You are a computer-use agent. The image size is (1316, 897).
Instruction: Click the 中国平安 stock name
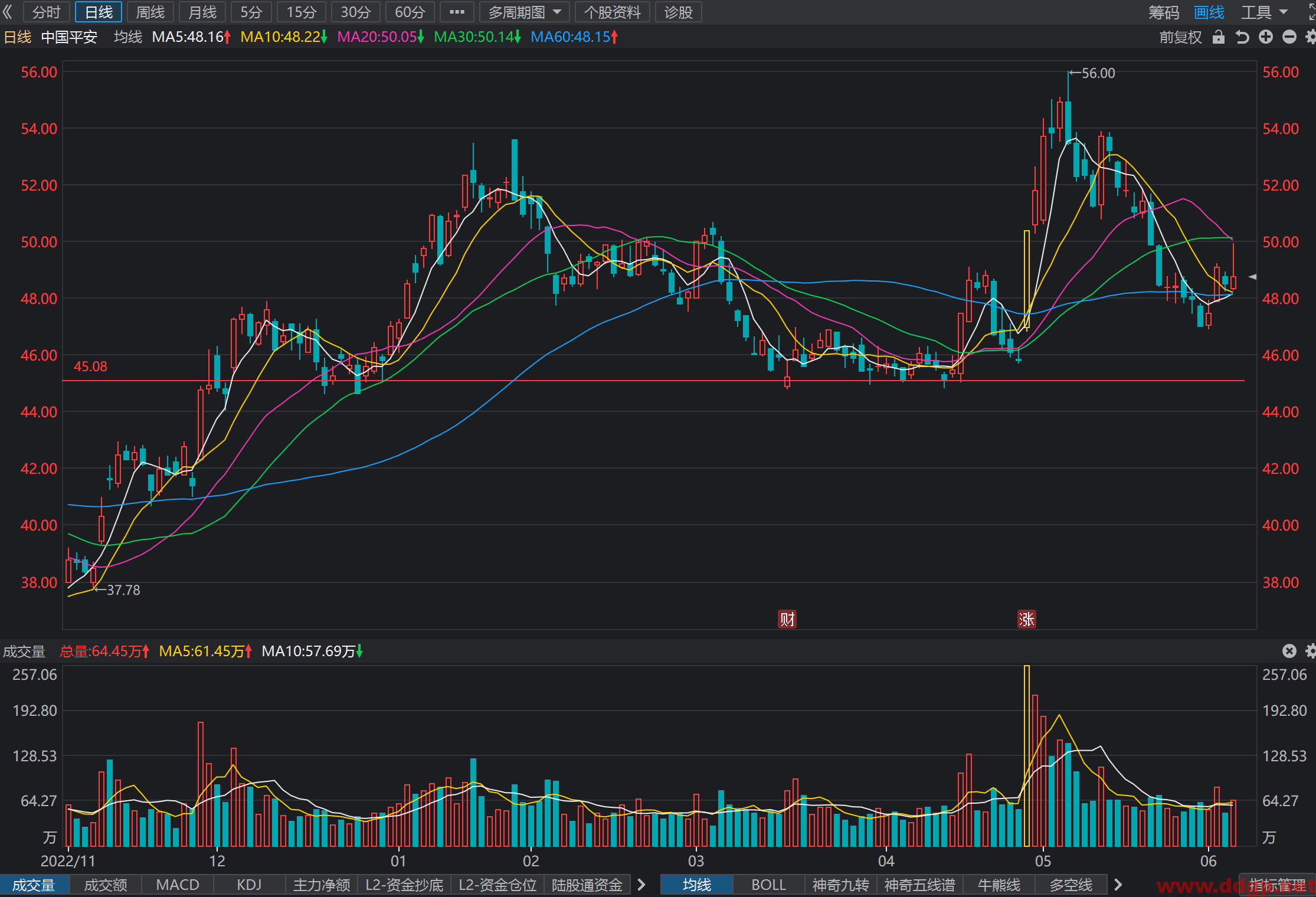69,37
